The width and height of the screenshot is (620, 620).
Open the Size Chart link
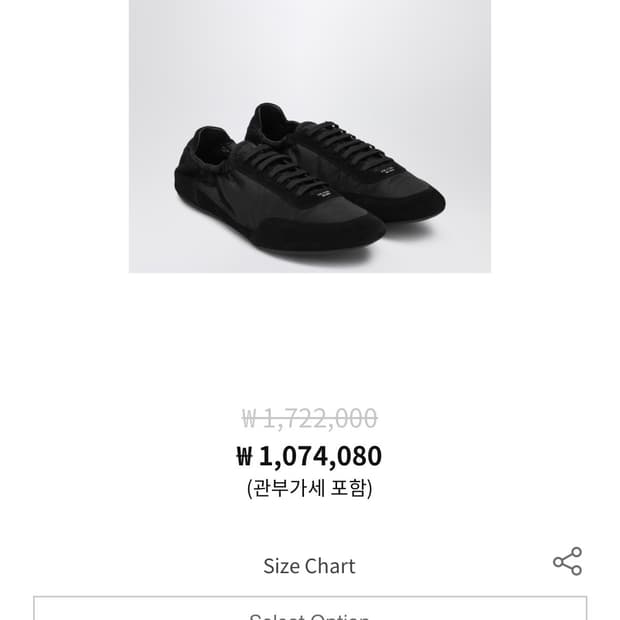click(309, 566)
